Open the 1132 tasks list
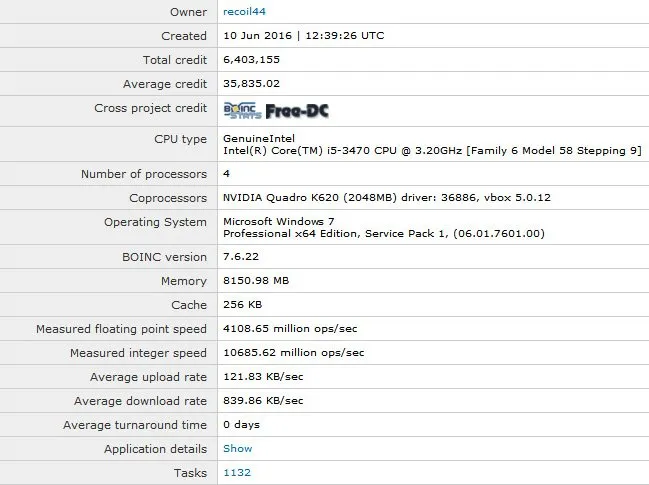649x485 pixels. (237, 473)
